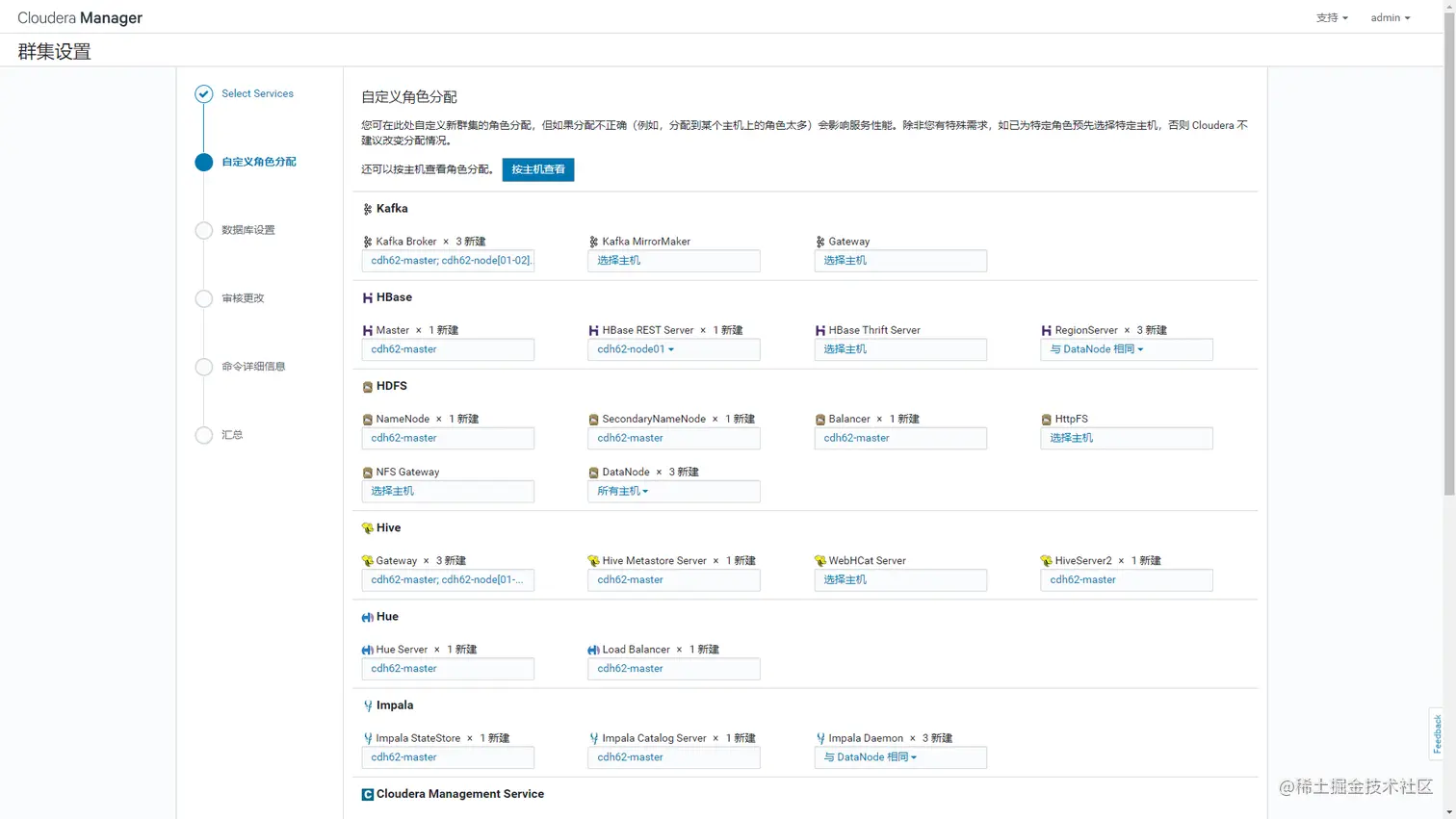The image size is (1456, 819).
Task: Click the HBase Thrift Server role icon
Action: tap(819, 330)
